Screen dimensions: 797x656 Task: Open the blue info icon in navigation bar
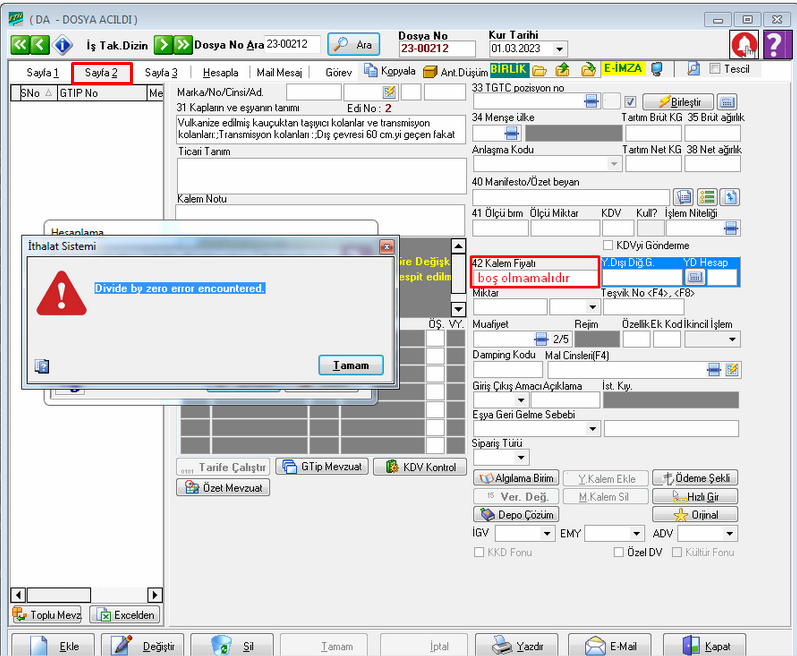coord(63,45)
